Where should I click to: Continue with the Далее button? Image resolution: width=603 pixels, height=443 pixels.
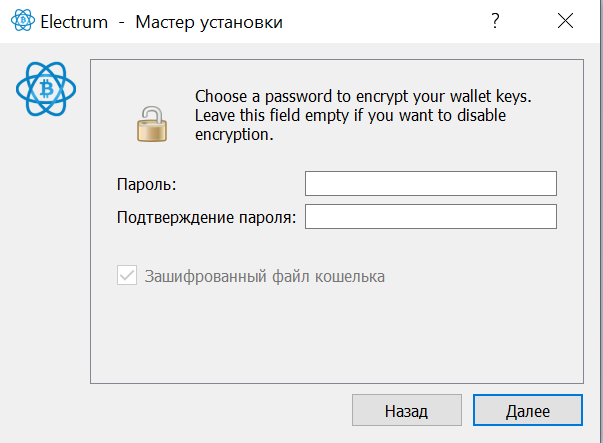click(528, 410)
